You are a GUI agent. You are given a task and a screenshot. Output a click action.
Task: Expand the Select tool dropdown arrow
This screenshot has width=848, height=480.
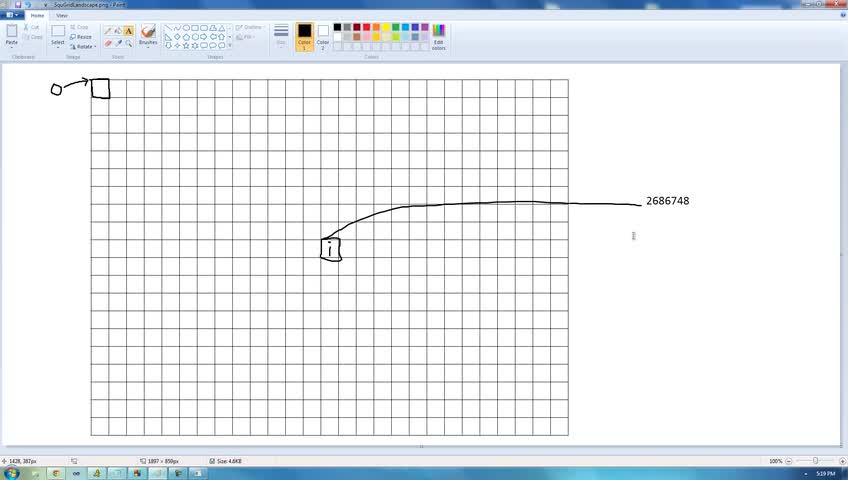click(58, 48)
